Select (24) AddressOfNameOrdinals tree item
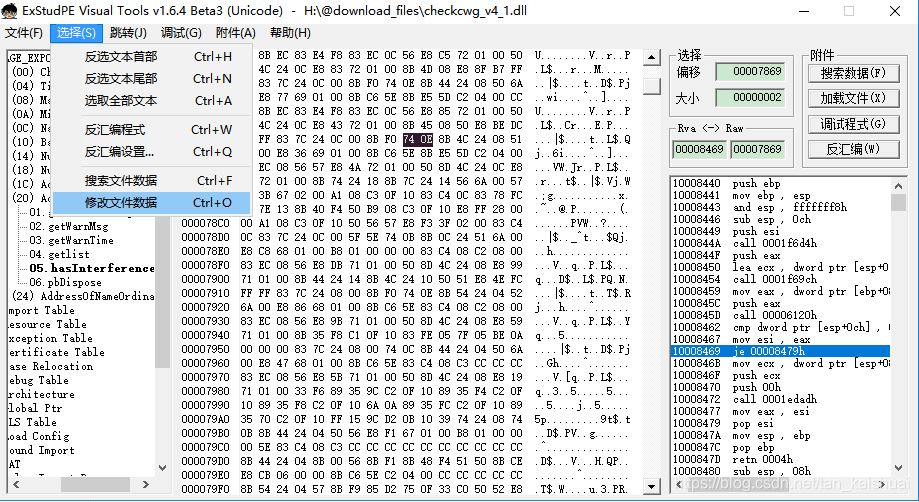Viewport: 919px width, 502px height. (83, 296)
